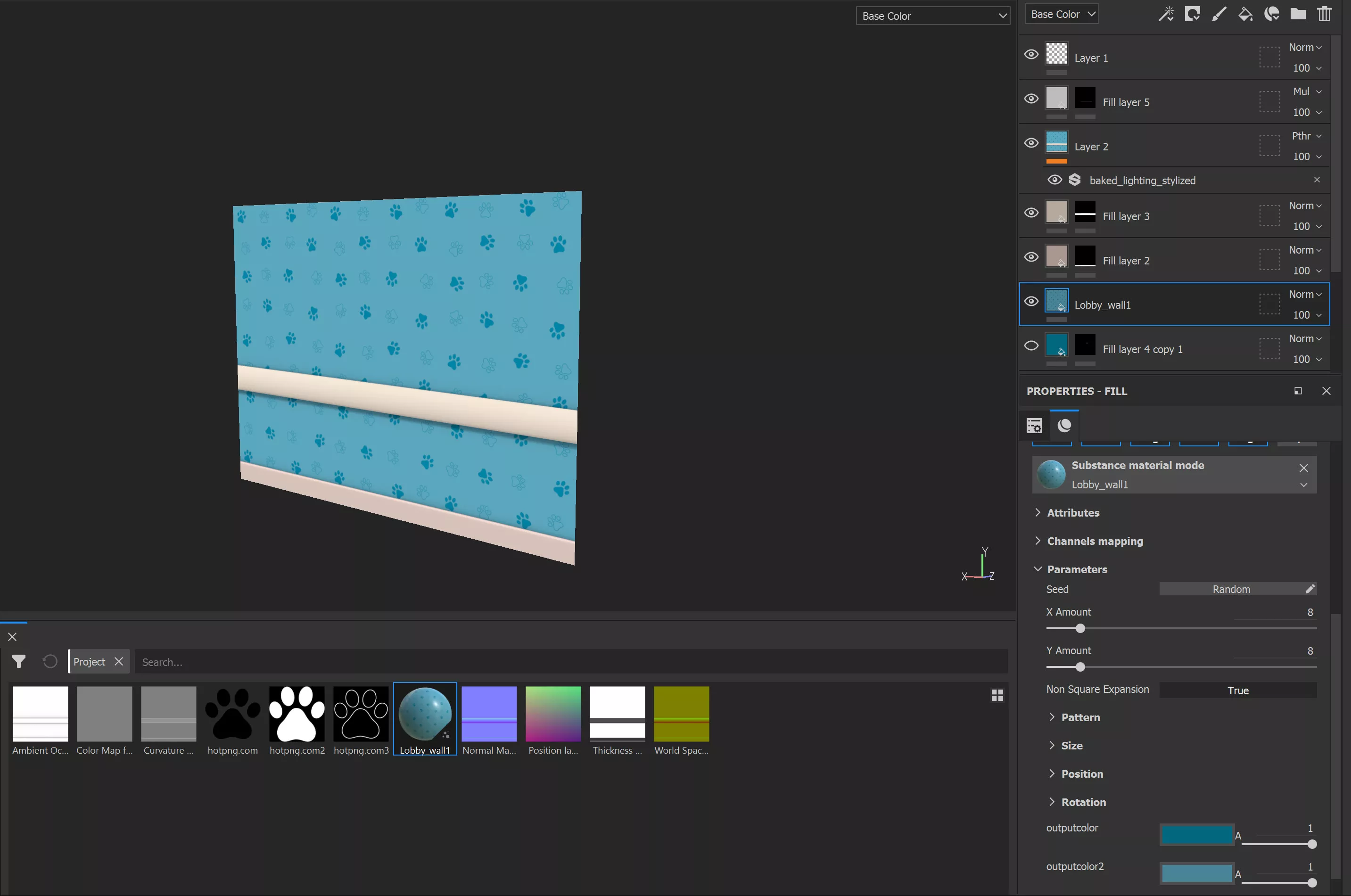1351x896 pixels.
Task: Expand the Channels mapping section
Action: click(x=1095, y=541)
